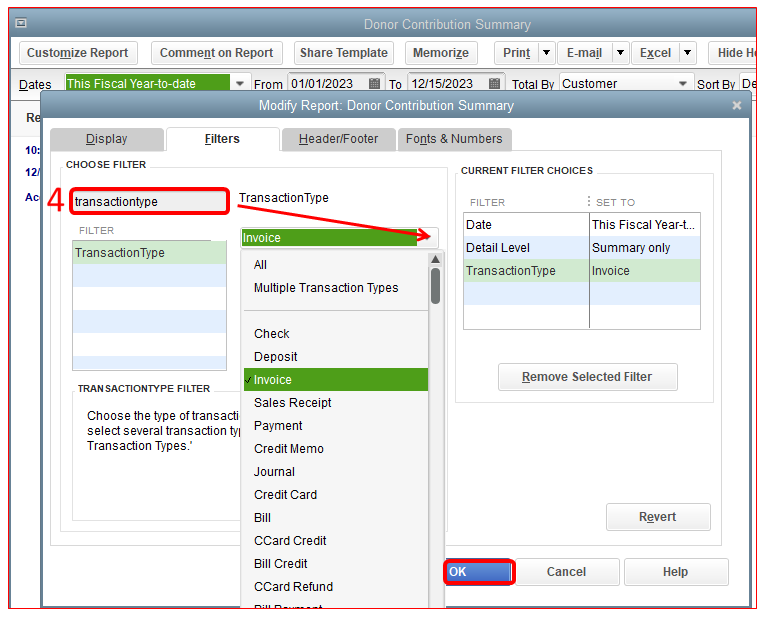Click the transaction type list scrollbar thumb
767x617 pixels.
(435, 286)
